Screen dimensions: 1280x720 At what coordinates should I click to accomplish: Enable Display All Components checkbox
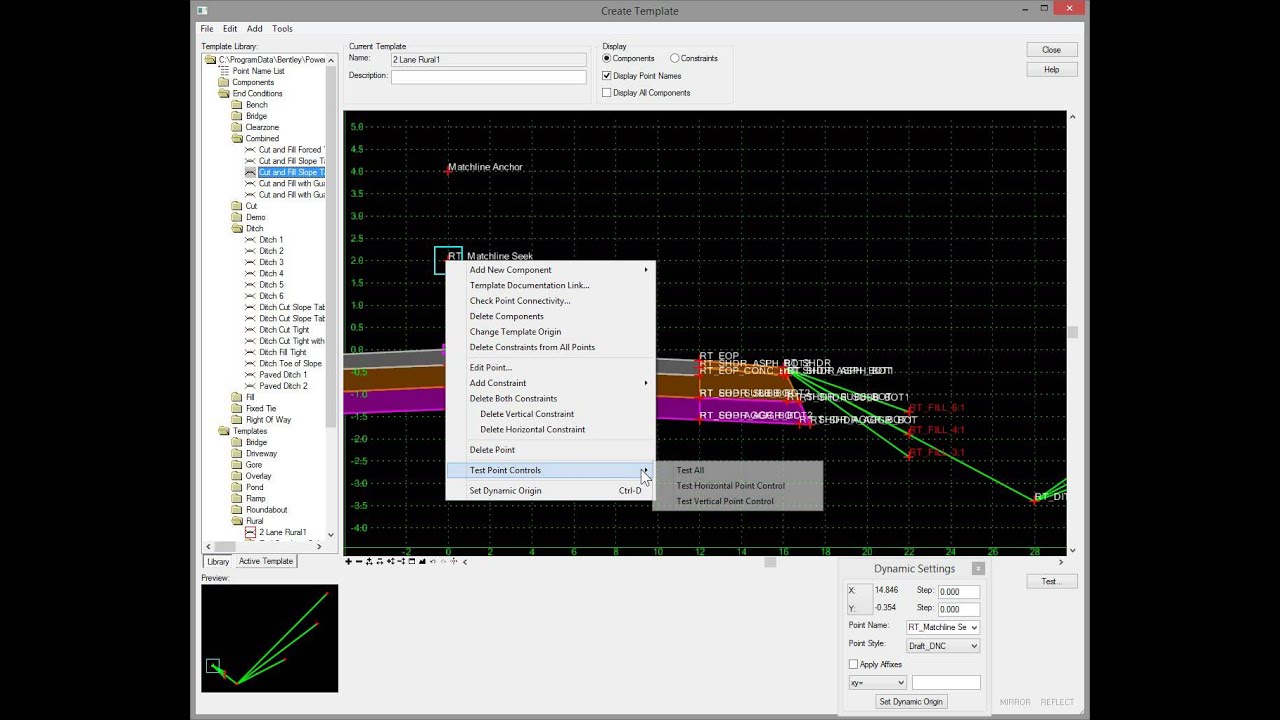pyautogui.click(x=606, y=93)
